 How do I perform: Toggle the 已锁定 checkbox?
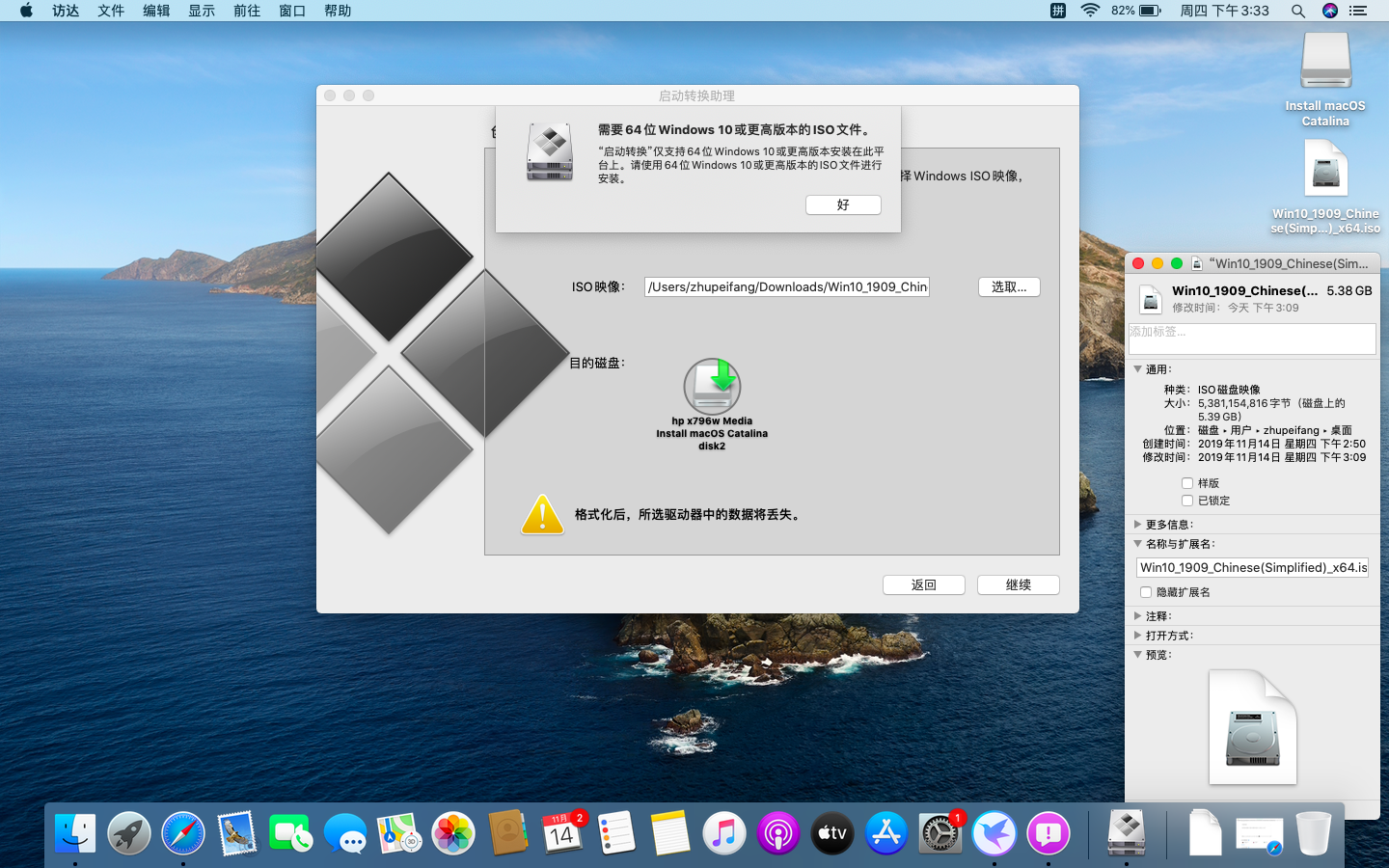coord(1187,501)
